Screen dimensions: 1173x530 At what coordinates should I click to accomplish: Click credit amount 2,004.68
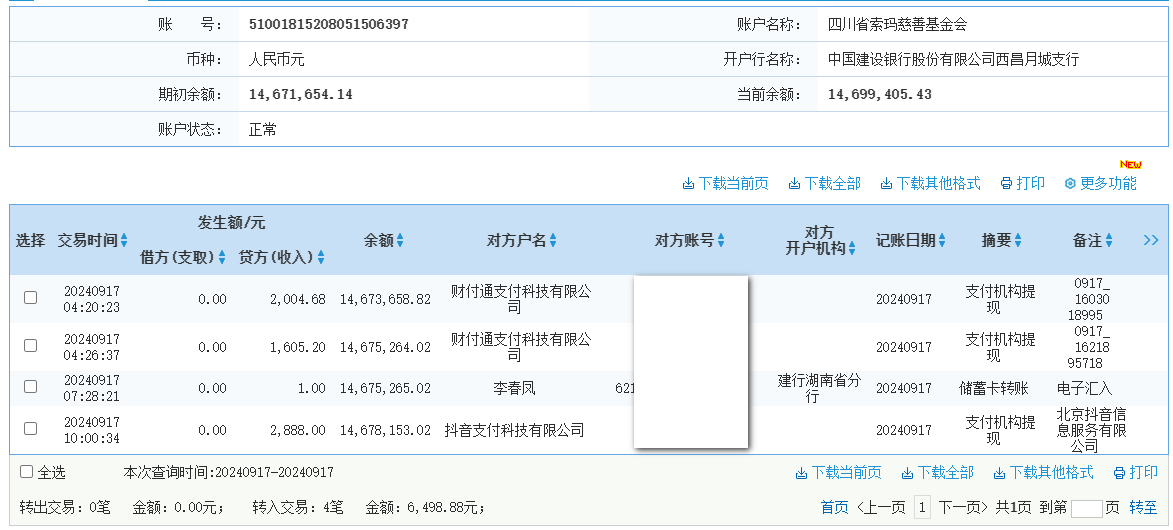coord(298,299)
